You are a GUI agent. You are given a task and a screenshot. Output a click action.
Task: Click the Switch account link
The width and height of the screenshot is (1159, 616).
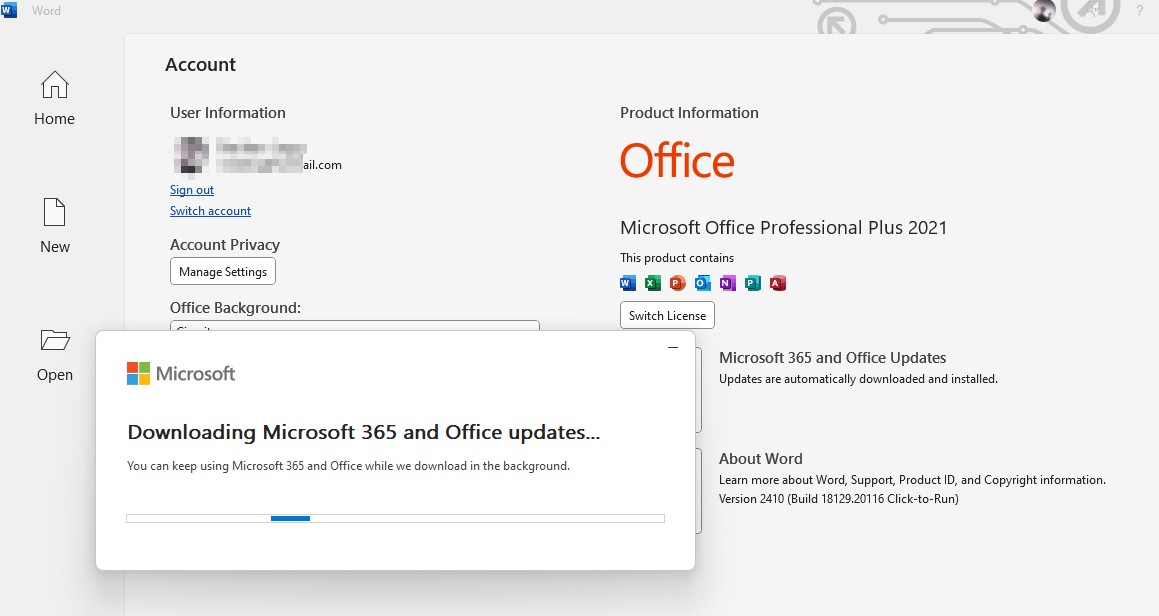[x=210, y=211]
